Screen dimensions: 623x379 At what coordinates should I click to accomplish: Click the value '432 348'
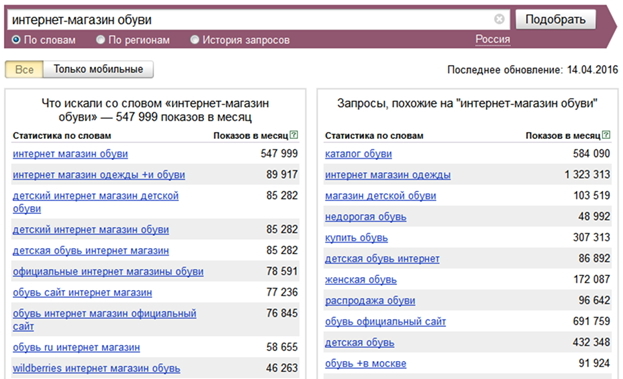pos(591,342)
